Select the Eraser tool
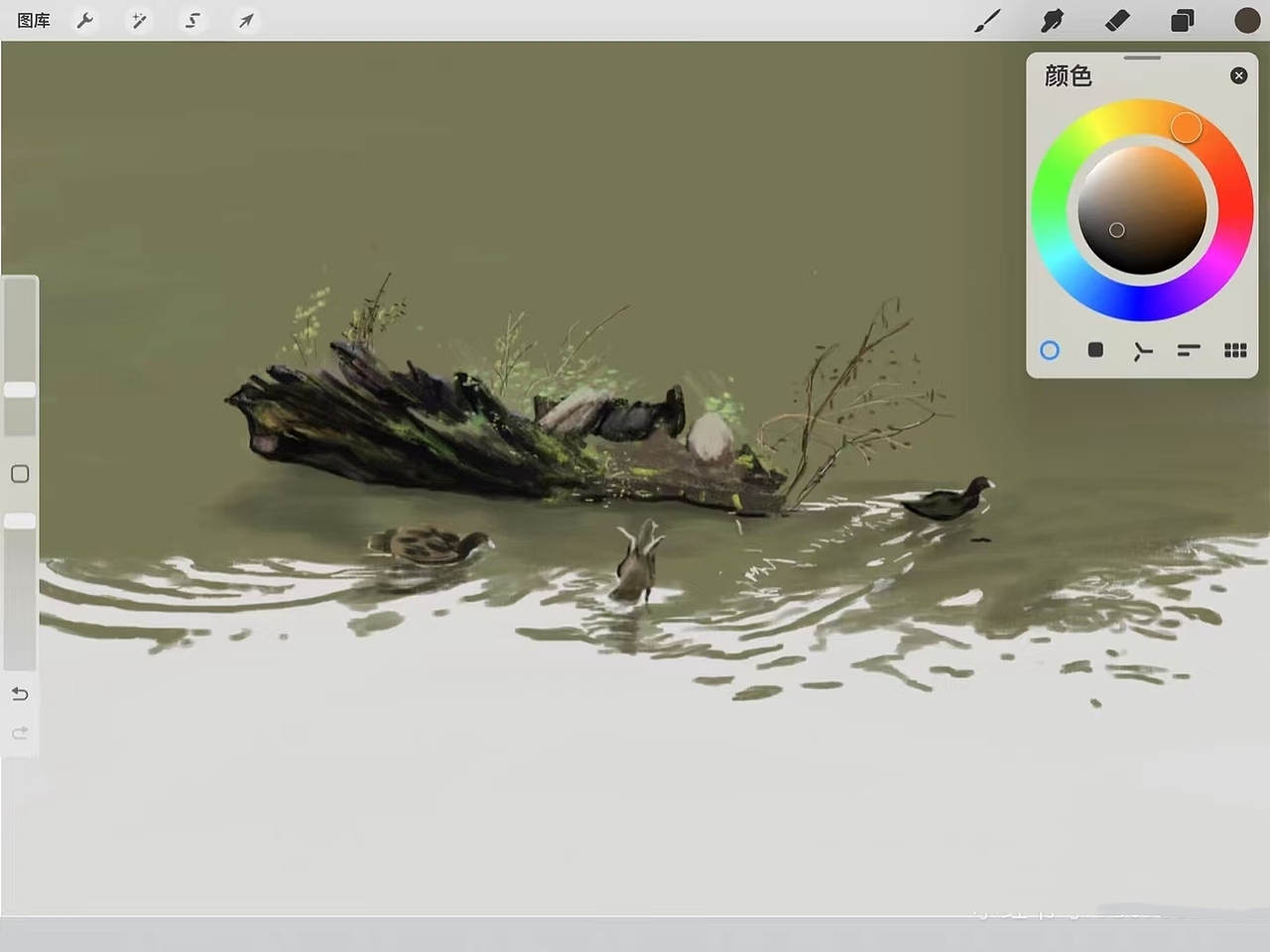This screenshot has height=952, width=1270. click(x=1117, y=20)
